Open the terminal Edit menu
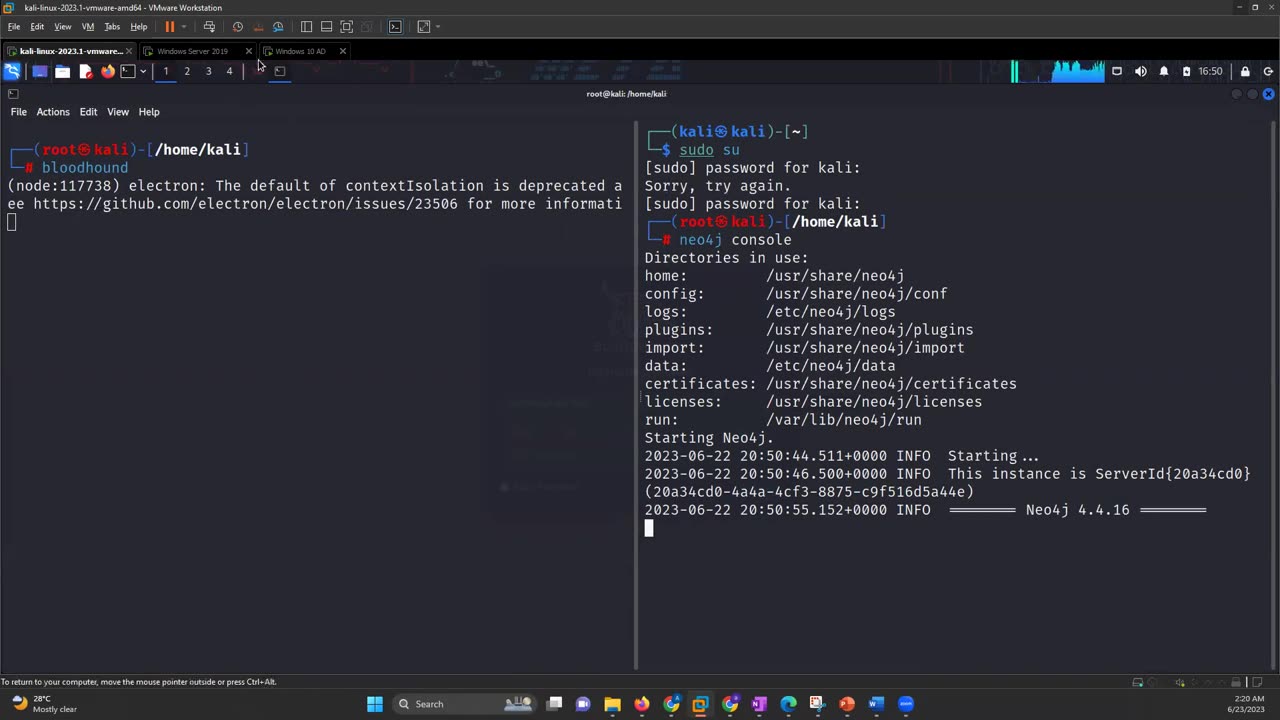1280x720 pixels. pyautogui.click(x=88, y=112)
